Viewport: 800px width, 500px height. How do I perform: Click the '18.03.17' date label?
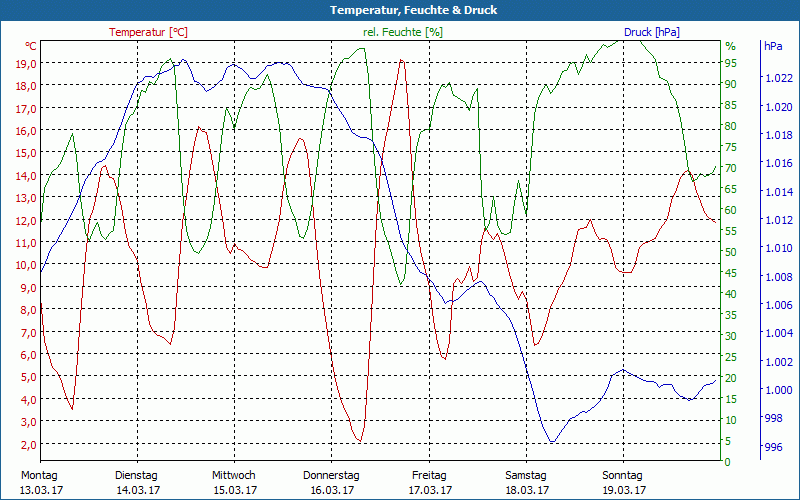(527, 490)
